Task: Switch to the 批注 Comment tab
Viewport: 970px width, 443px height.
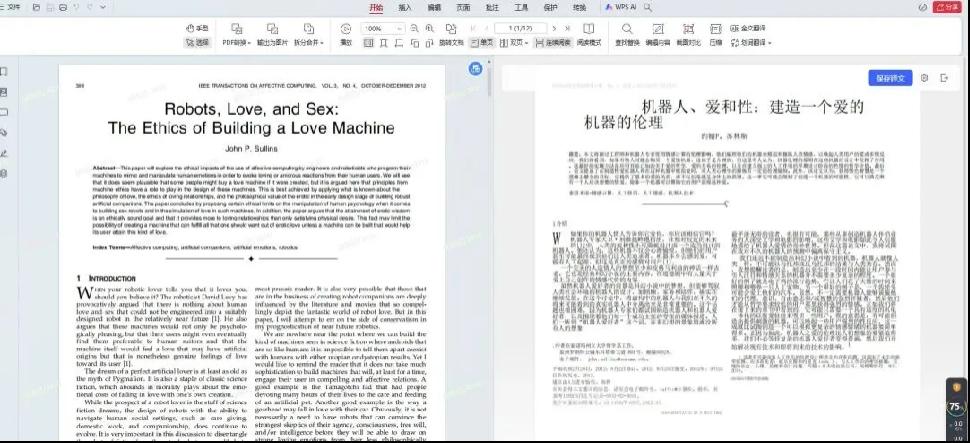Action: pos(492,7)
